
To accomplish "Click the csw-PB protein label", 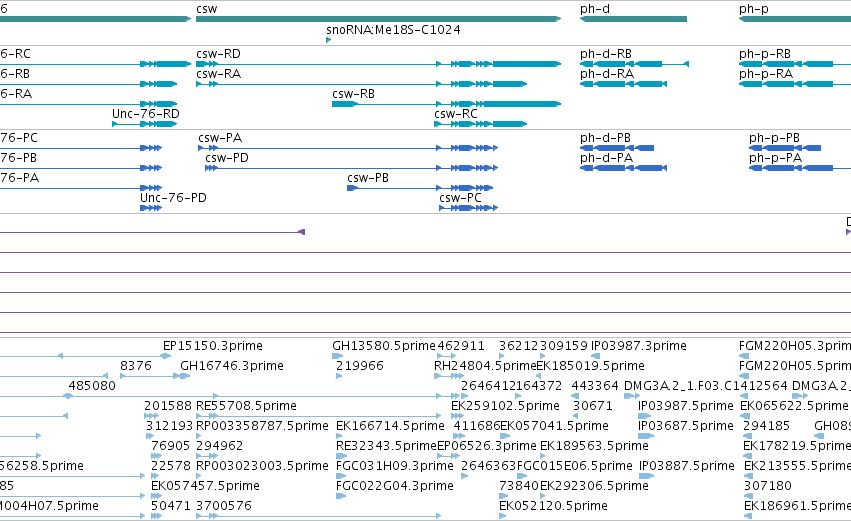I will [368, 178].
